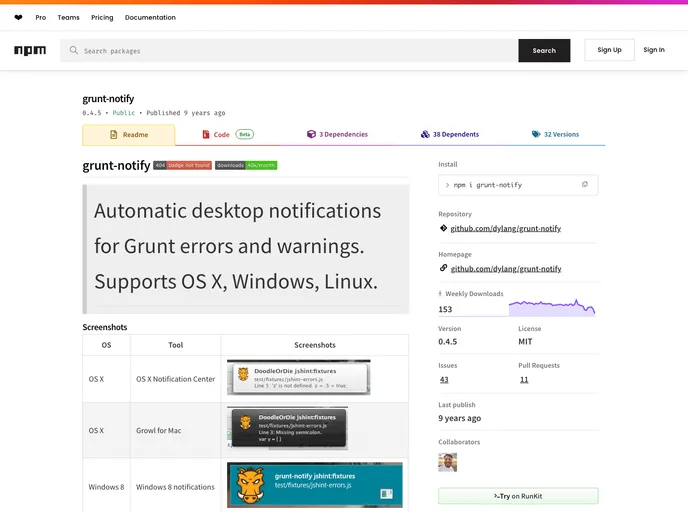Click the '153' weekly downloads value
Viewport: 688px width, 512px height.
pos(445,309)
